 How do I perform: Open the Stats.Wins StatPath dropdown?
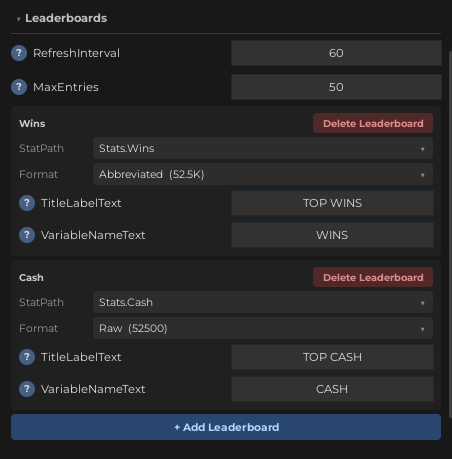263,148
